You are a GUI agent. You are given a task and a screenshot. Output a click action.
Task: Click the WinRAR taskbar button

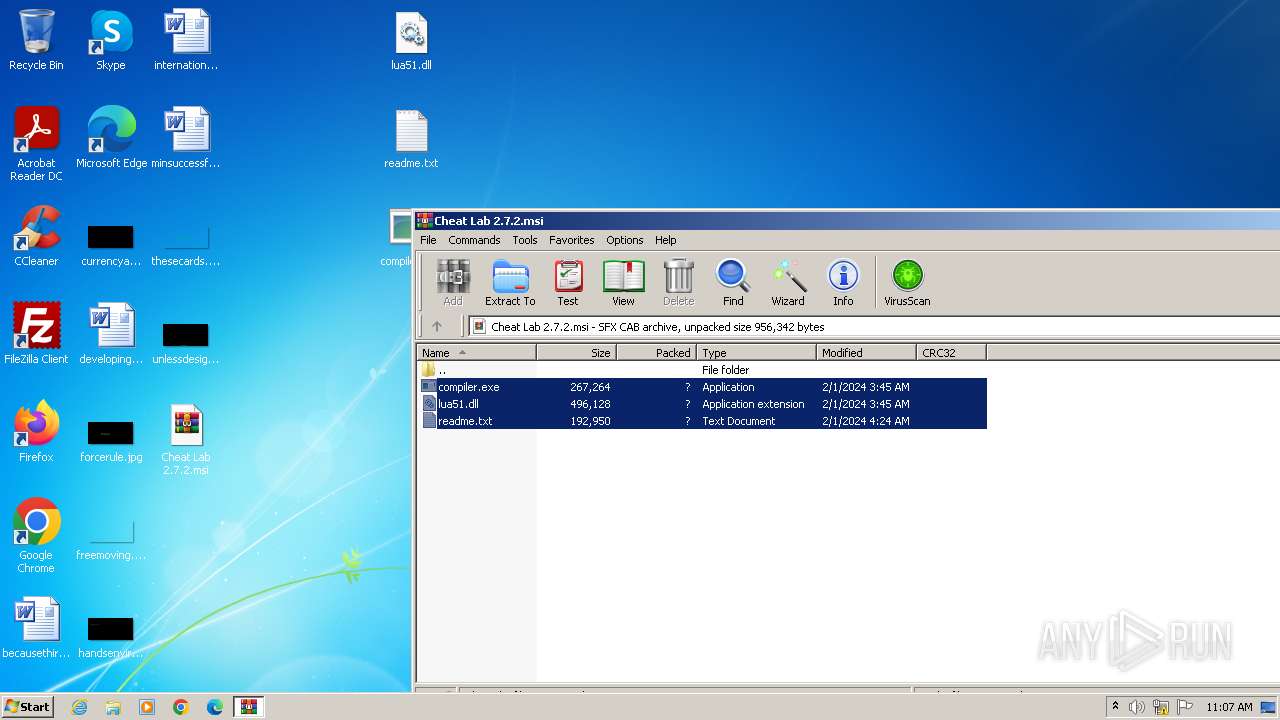tap(249, 707)
